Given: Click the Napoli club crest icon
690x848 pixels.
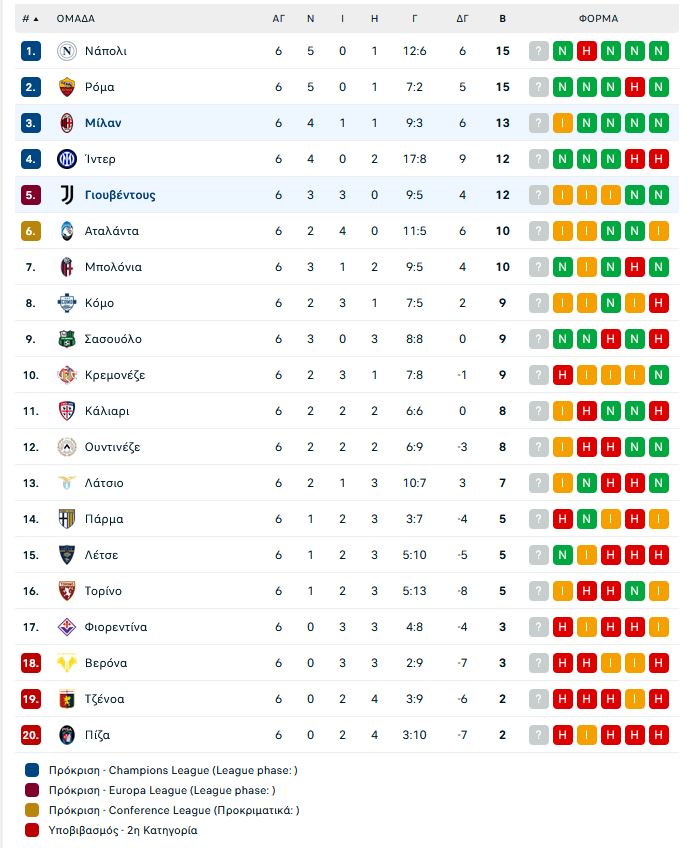Looking at the screenshot, I should point(67,51).
